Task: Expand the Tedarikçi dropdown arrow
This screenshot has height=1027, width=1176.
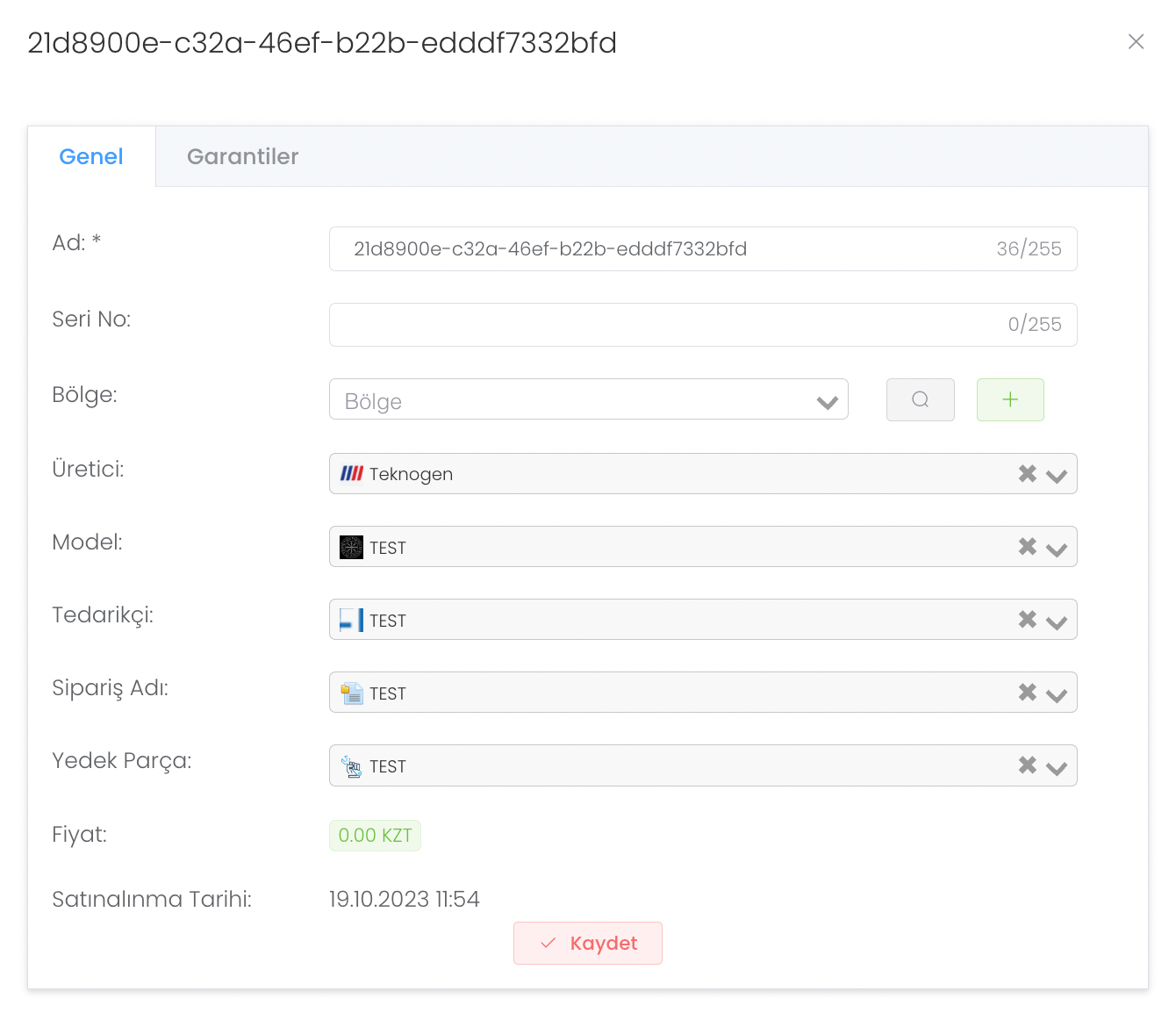Action: coord(1057,621)
